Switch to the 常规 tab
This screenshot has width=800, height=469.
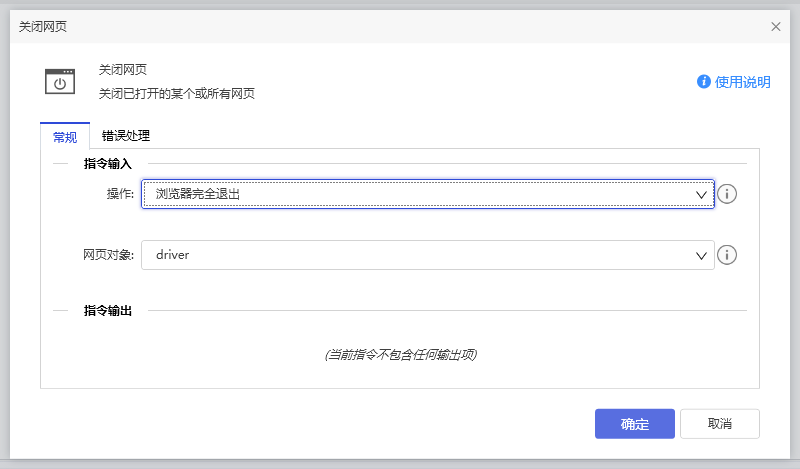click(64, 137)
